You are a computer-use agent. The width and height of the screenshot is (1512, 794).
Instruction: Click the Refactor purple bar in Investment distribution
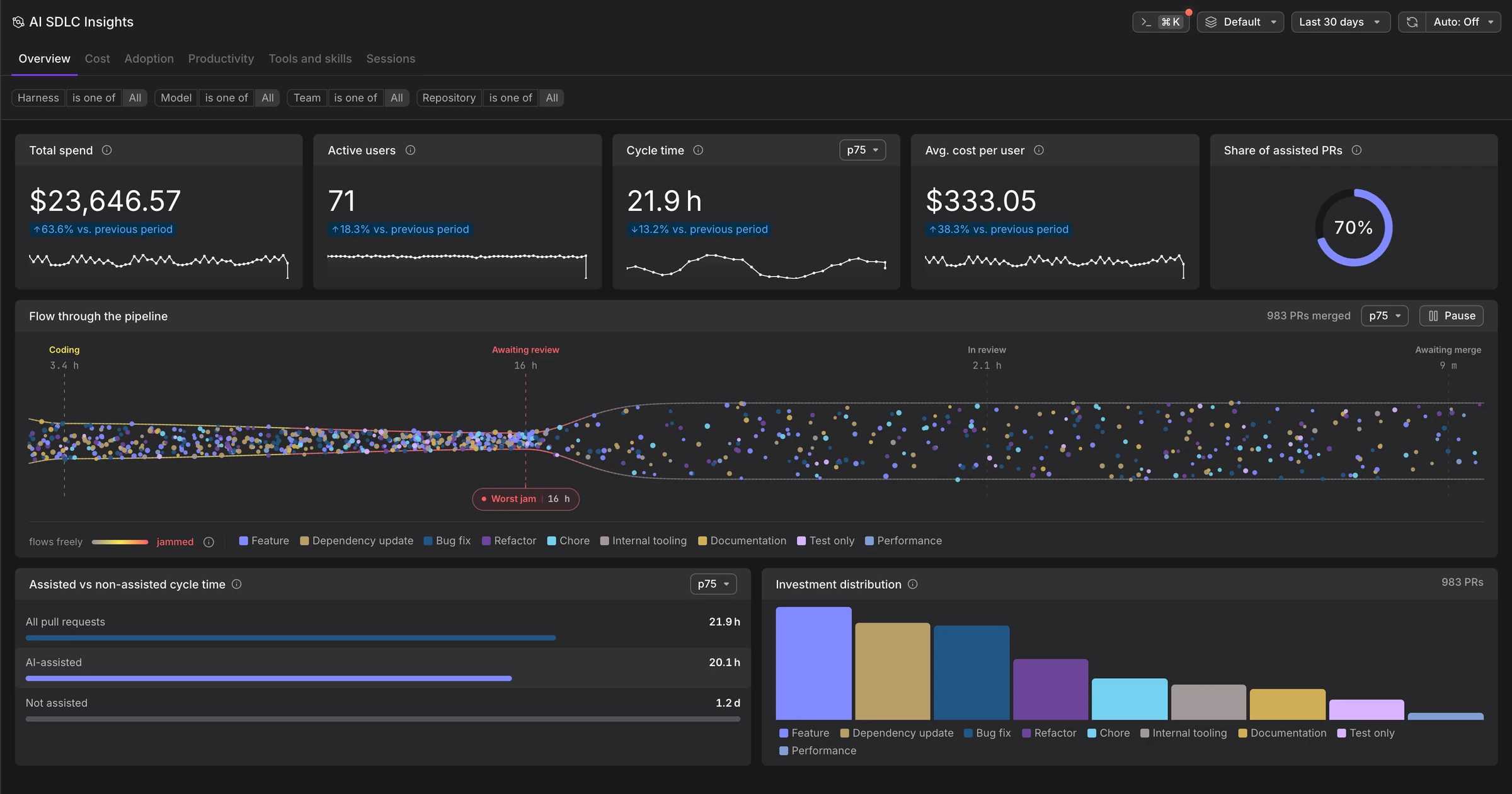[1050, 689]
